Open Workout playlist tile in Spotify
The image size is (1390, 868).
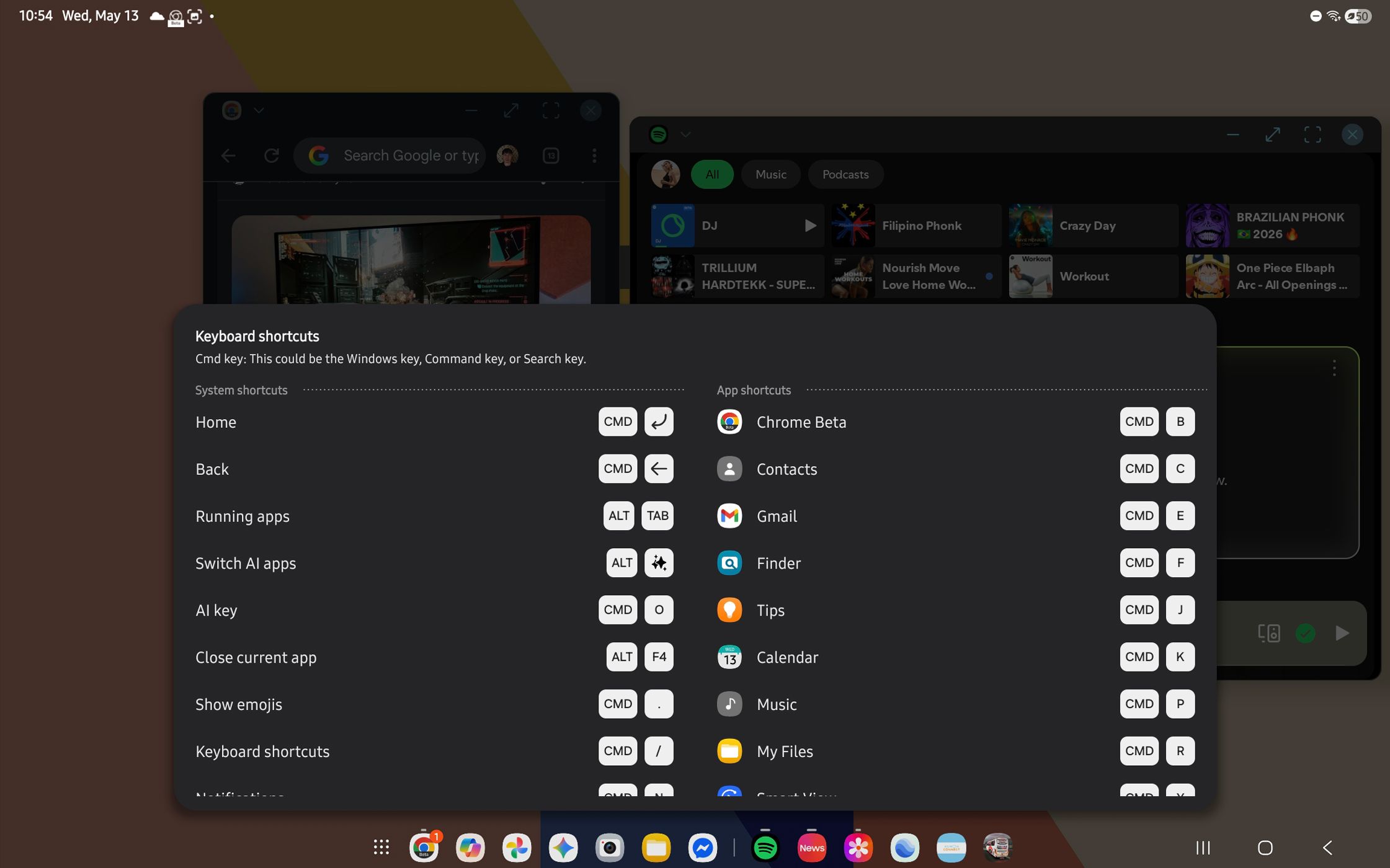pos(1093,277)
